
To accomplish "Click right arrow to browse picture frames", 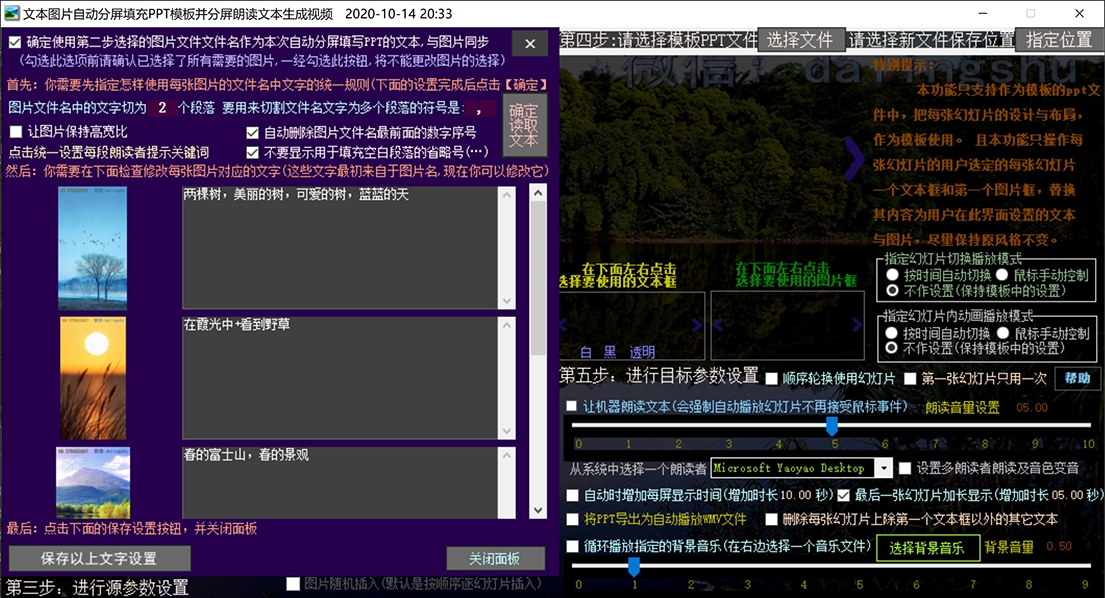I will point(855,325).
